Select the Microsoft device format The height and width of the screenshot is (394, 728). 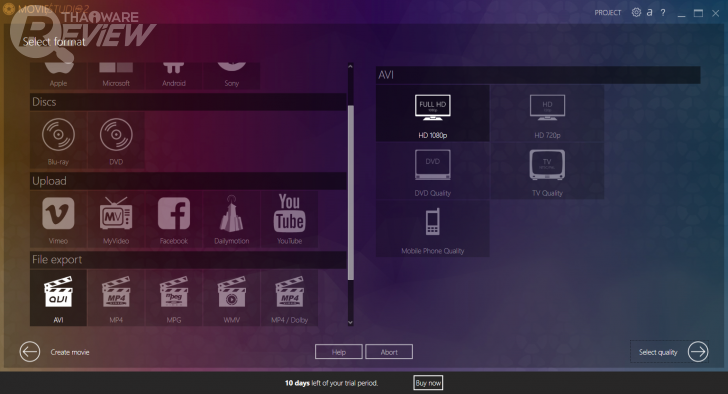click(x=116, y=76)
